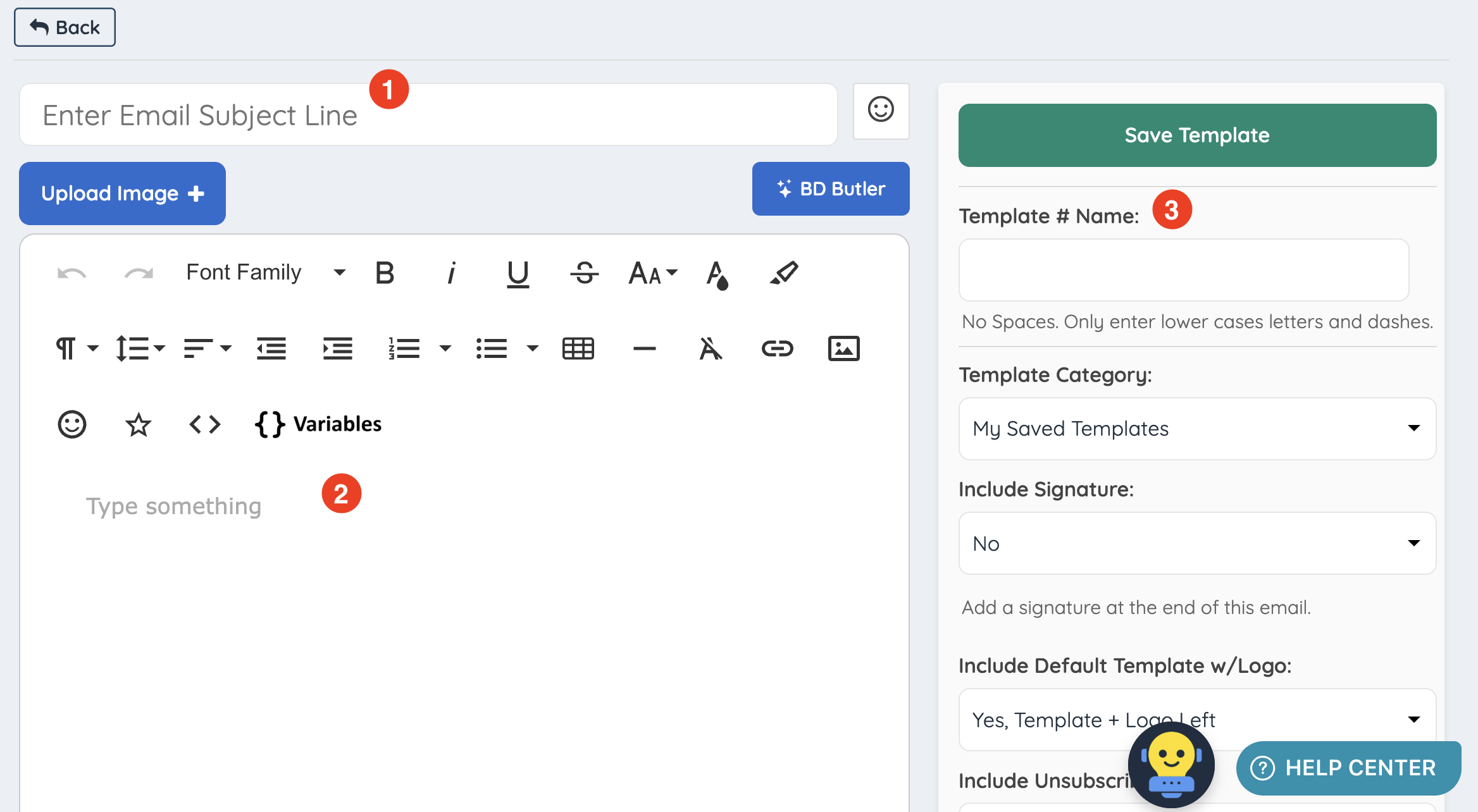Click the insert image toolbar icon
The width and height of the screenshot is (1478, 812).
(x=843, y=348)
